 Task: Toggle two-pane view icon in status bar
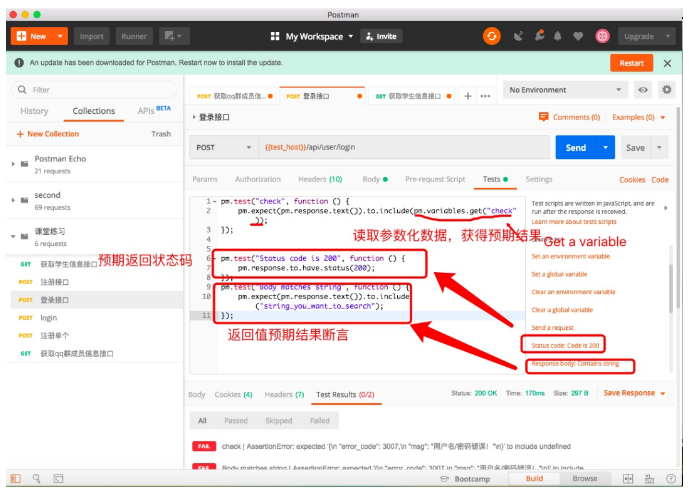pos(628,478)
